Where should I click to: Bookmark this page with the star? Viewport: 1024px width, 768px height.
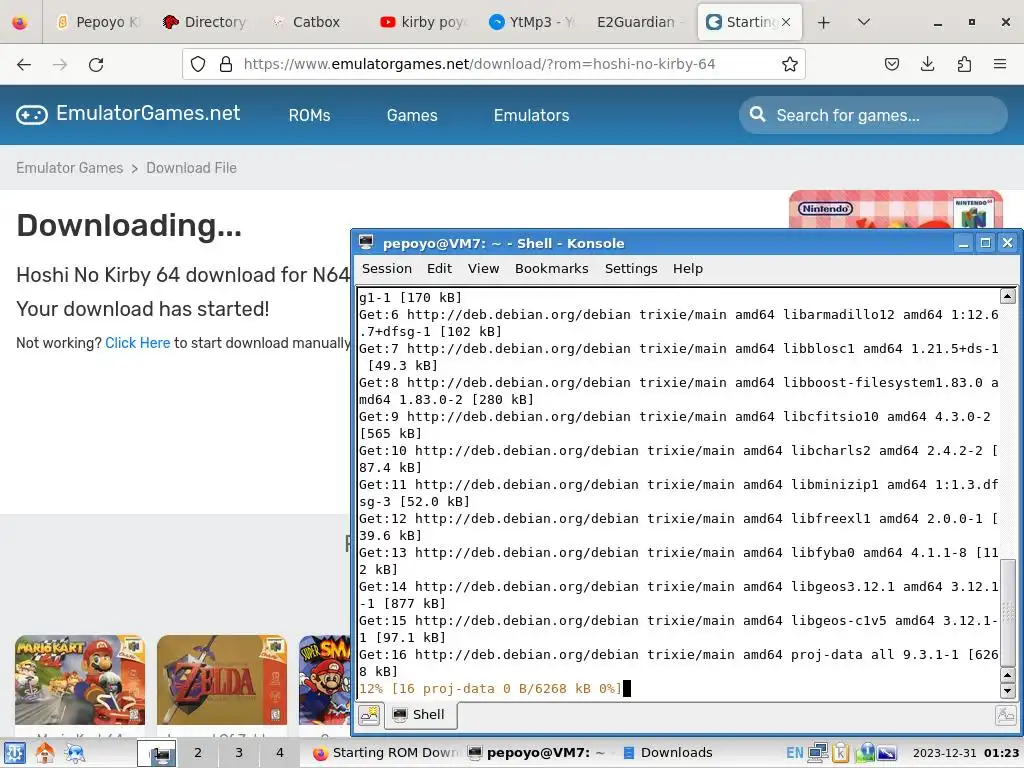(790, 64)
